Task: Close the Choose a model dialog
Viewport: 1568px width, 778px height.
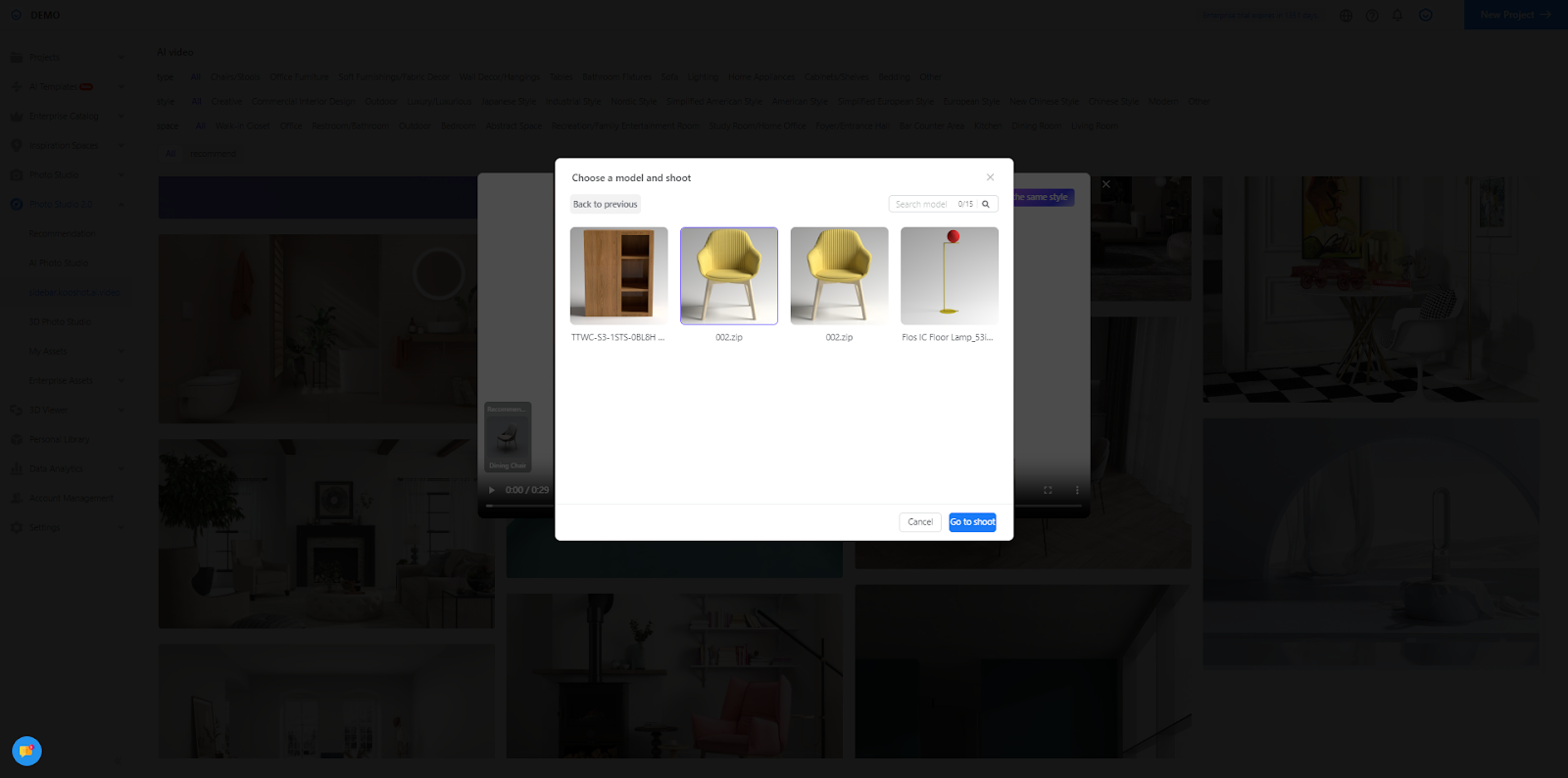Action: pos(990,177)
